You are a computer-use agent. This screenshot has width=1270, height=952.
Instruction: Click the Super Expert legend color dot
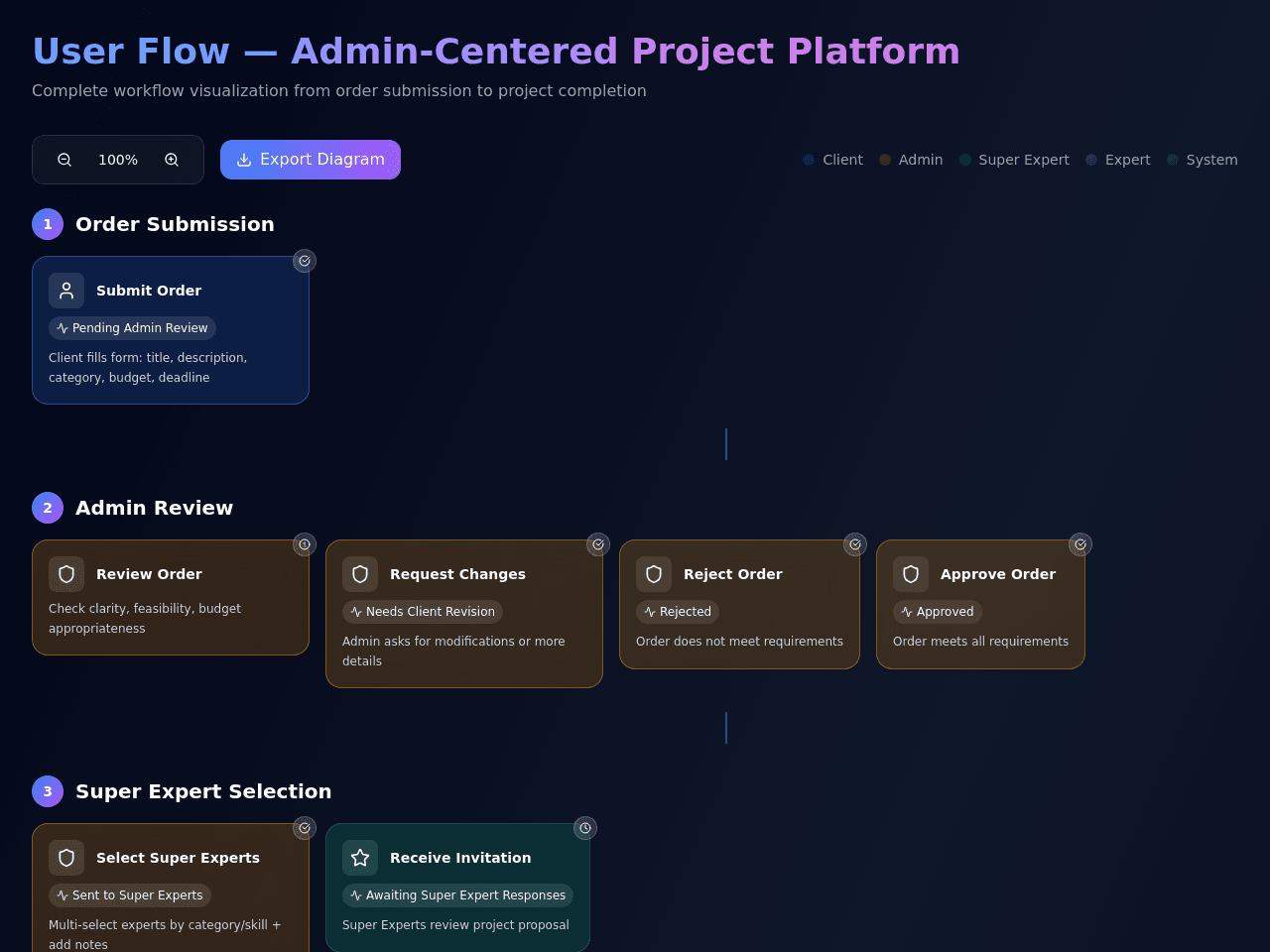[x=965, y=160]
